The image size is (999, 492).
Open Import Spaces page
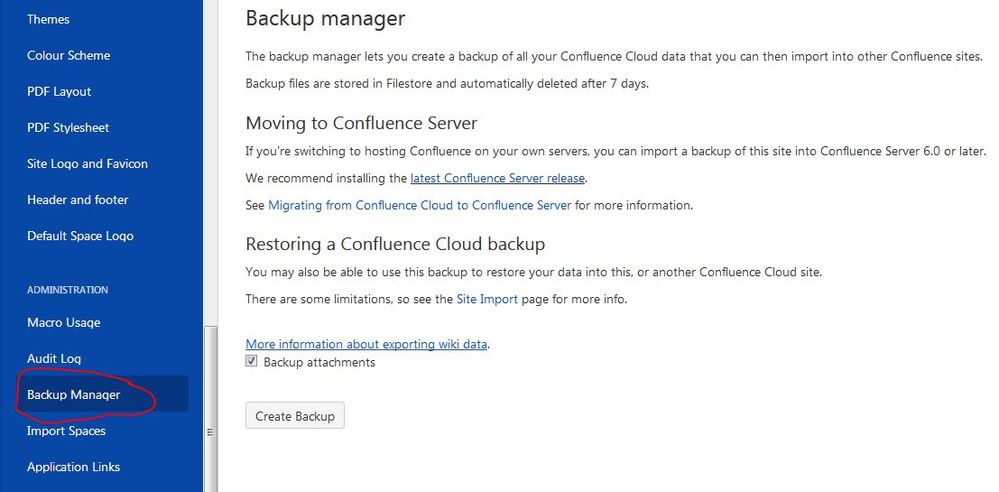coord(66,431)
